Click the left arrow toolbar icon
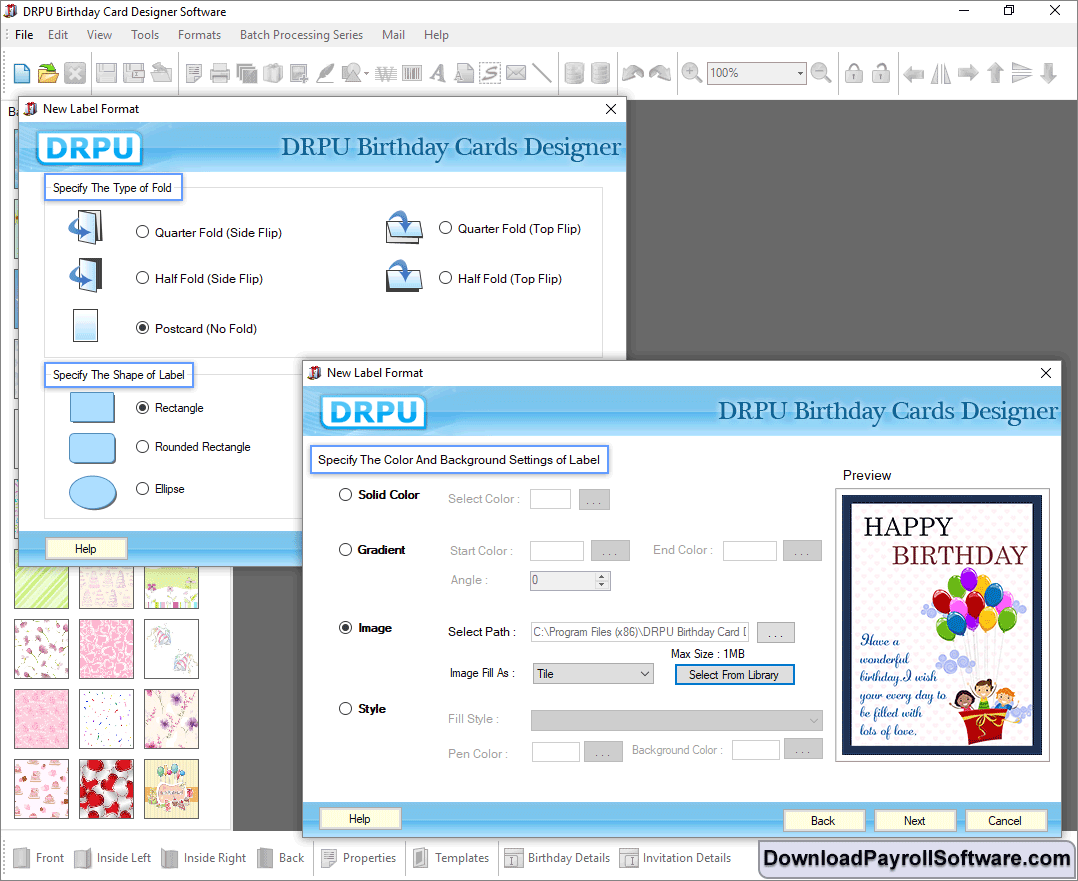Viewport: 1078px width, 881px height. click(x=913, y=73)
